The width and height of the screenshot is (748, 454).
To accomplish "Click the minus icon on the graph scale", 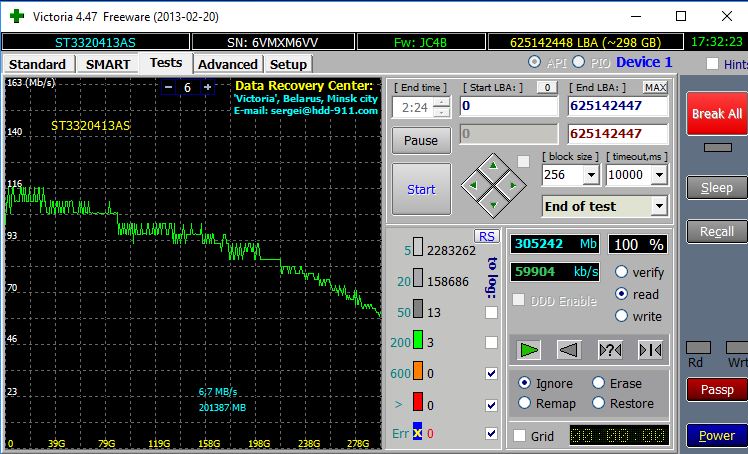I will coord(167,87).
